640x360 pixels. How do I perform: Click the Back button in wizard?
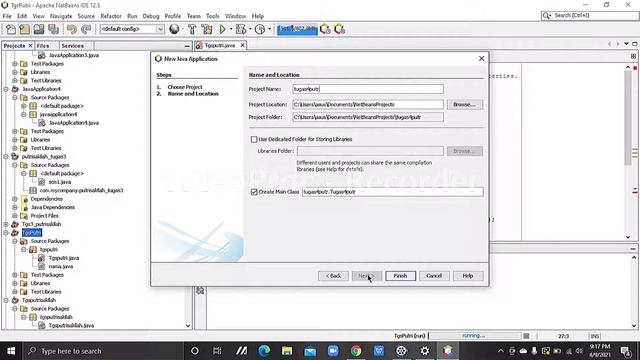(x=333, y=276)
